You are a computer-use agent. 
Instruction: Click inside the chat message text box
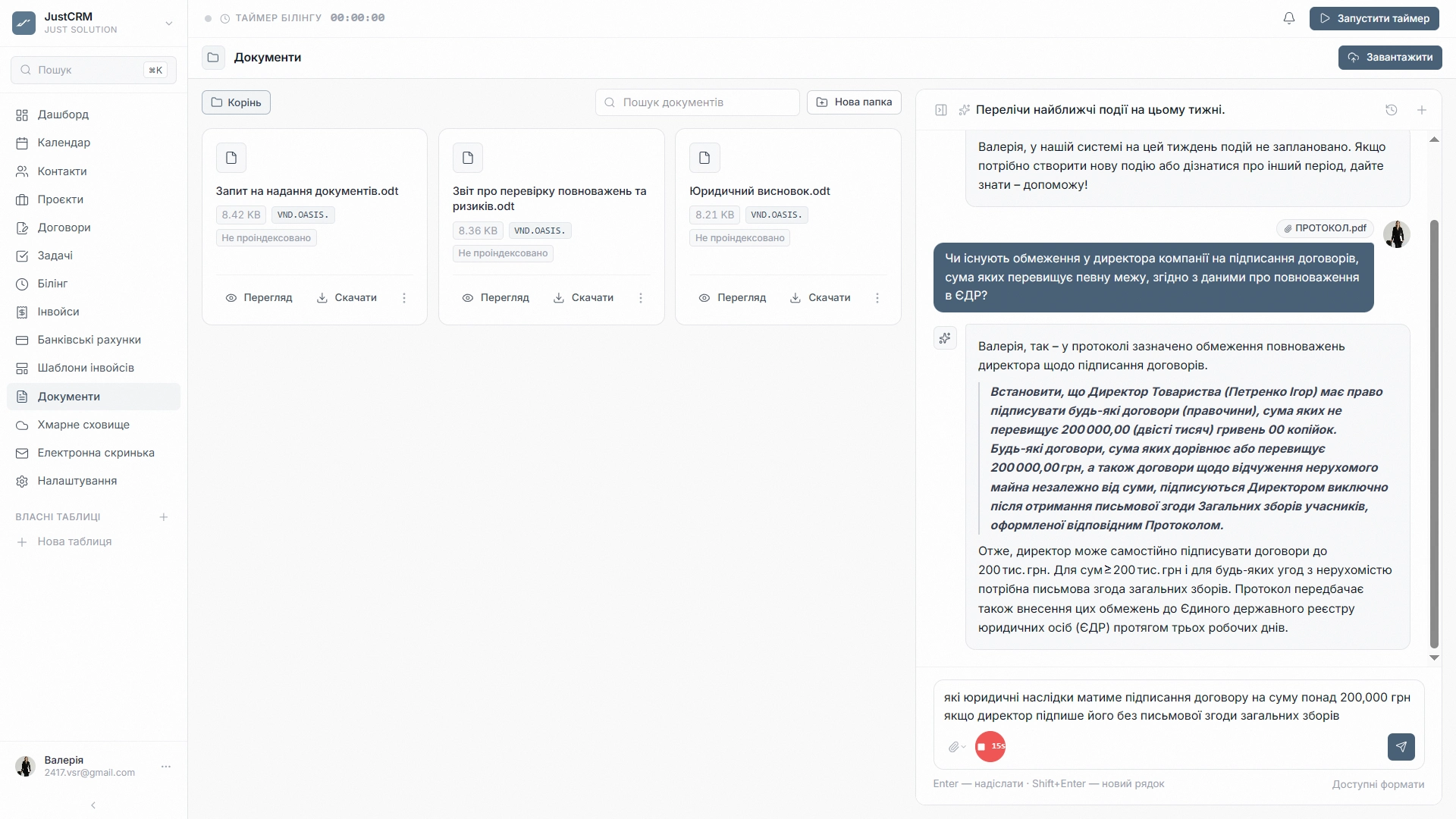(1178, 707)
